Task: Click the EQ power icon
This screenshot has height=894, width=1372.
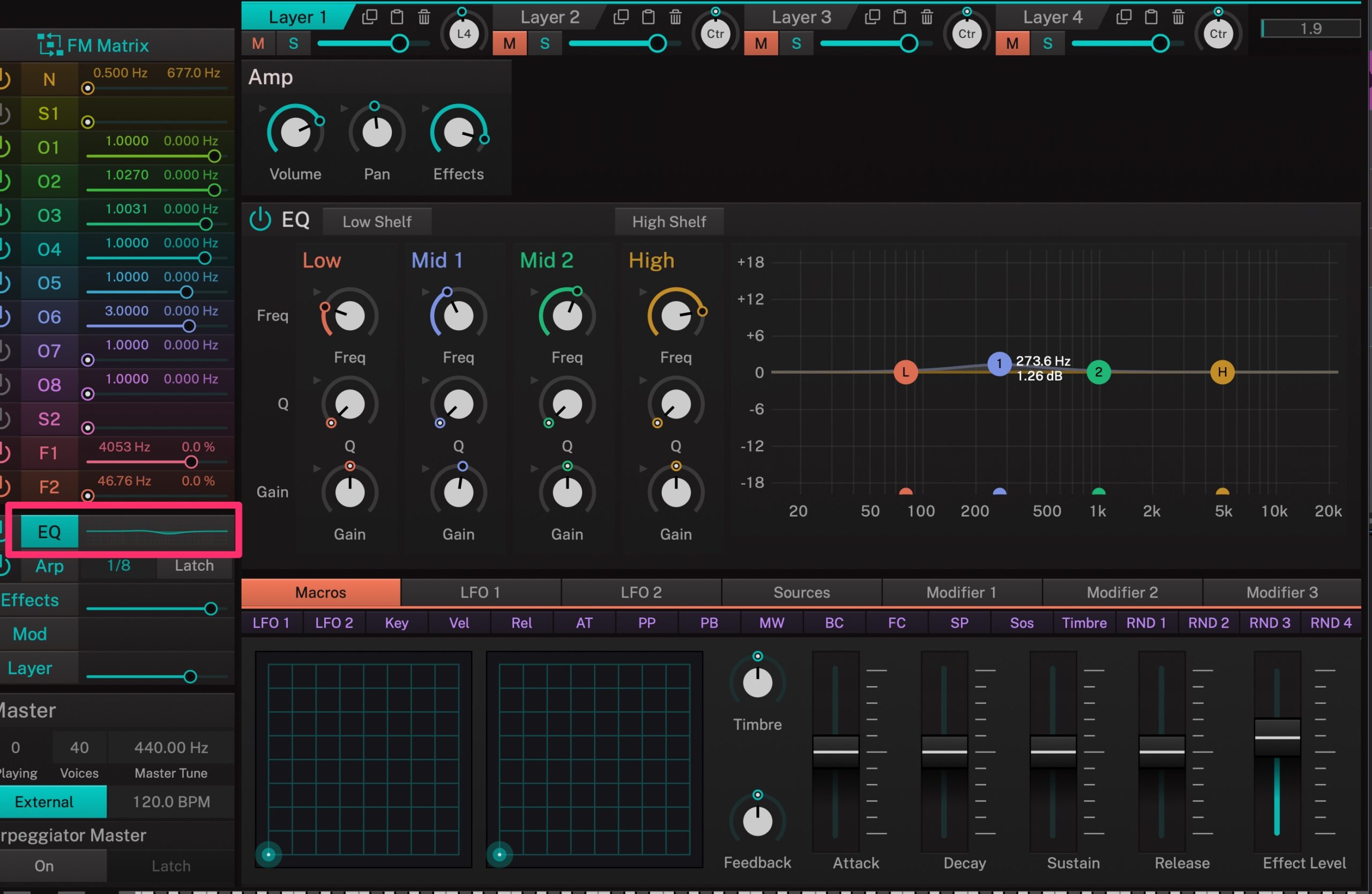Action: tap(260, 220)
